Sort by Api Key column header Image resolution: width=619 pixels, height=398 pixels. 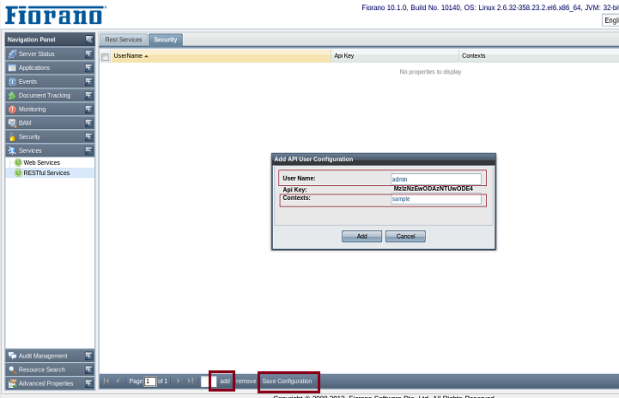(394, 56)
